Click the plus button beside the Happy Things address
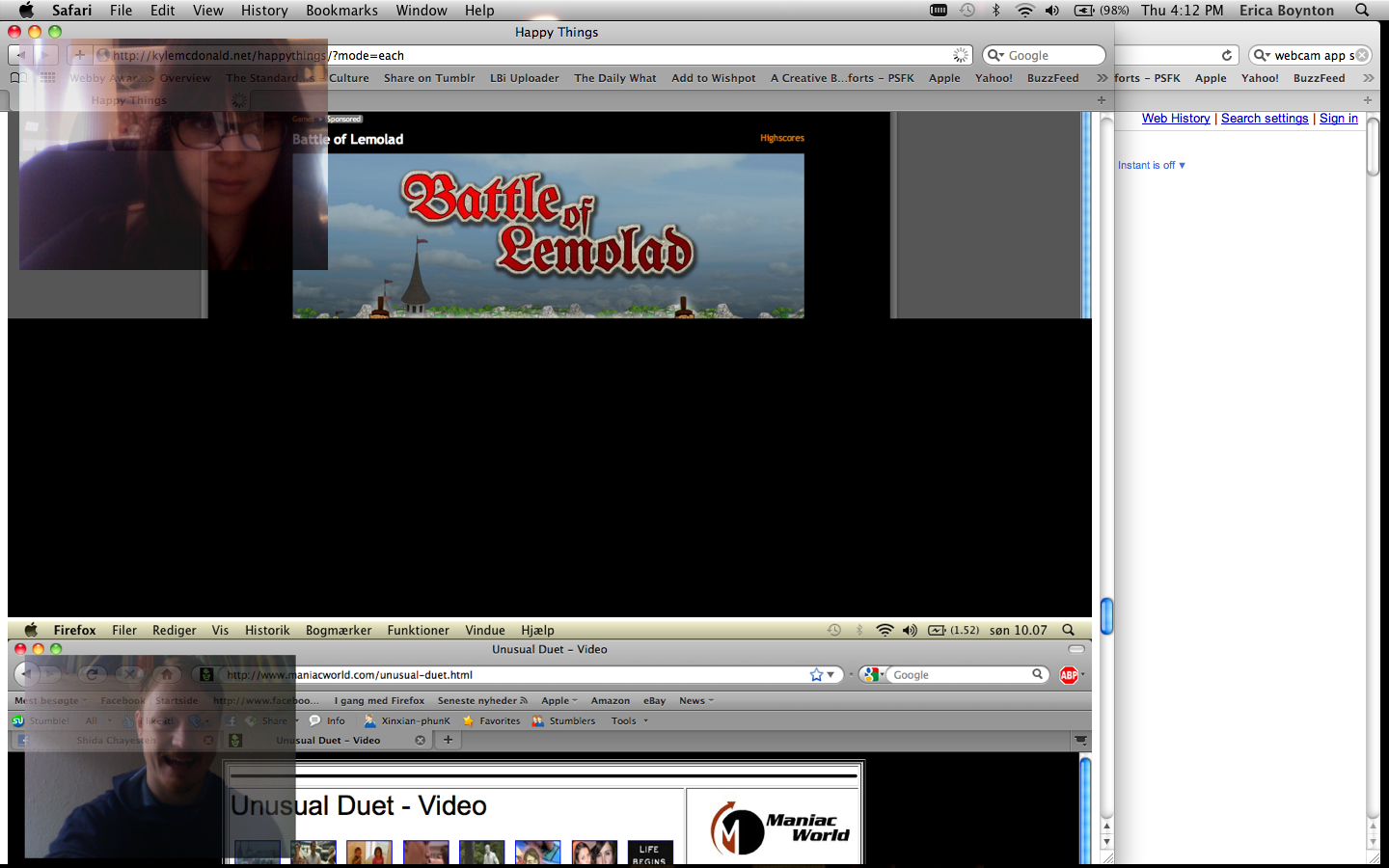 click(79, 55)
